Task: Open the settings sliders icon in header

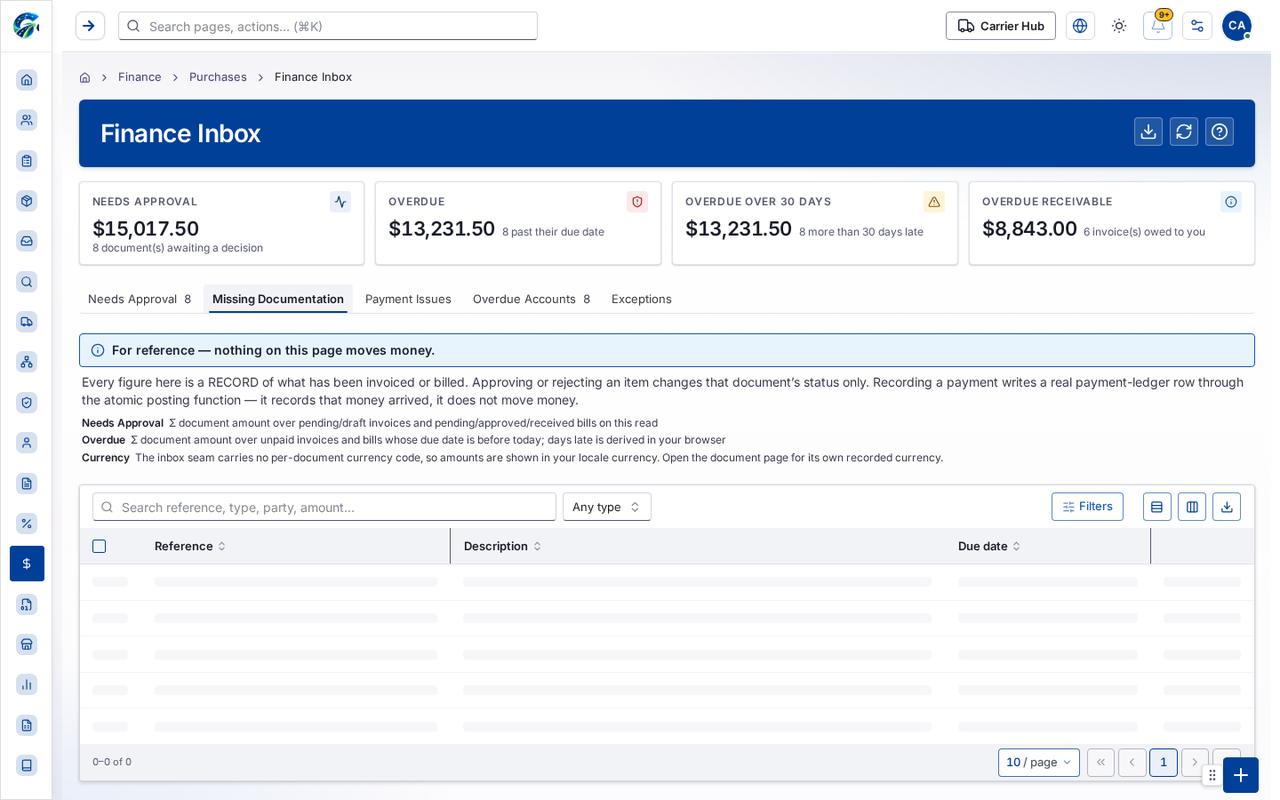Action: [x=1197, y=26]
